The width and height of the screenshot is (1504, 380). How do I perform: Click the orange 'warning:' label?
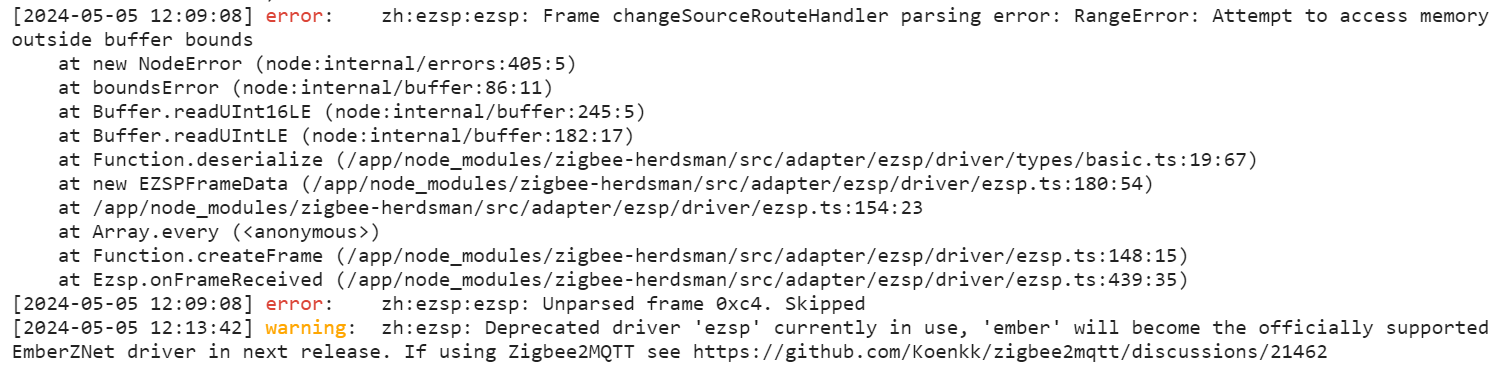pos(309,328)
